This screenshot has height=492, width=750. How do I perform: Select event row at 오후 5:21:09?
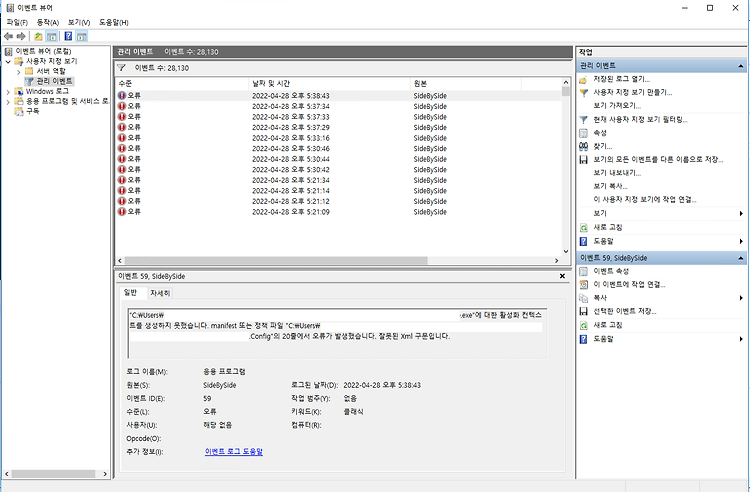339,211
